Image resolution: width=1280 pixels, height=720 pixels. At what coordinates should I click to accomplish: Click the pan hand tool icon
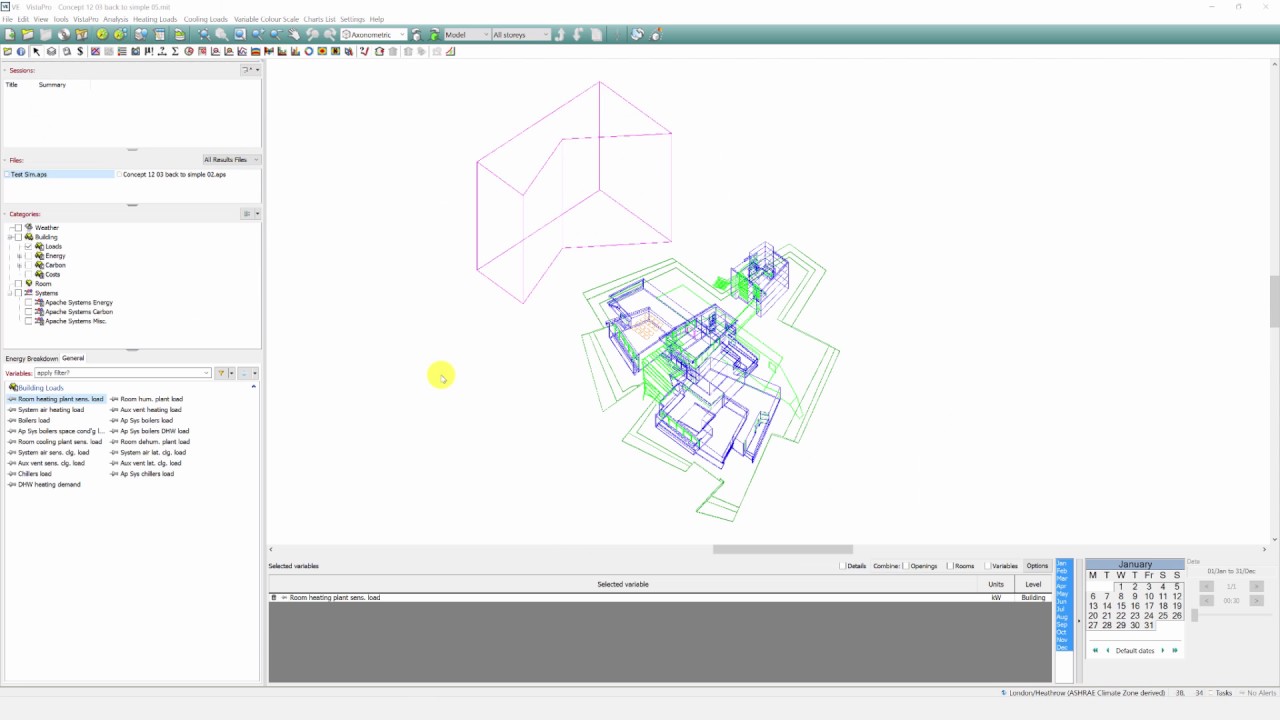[x=294, y=34]
